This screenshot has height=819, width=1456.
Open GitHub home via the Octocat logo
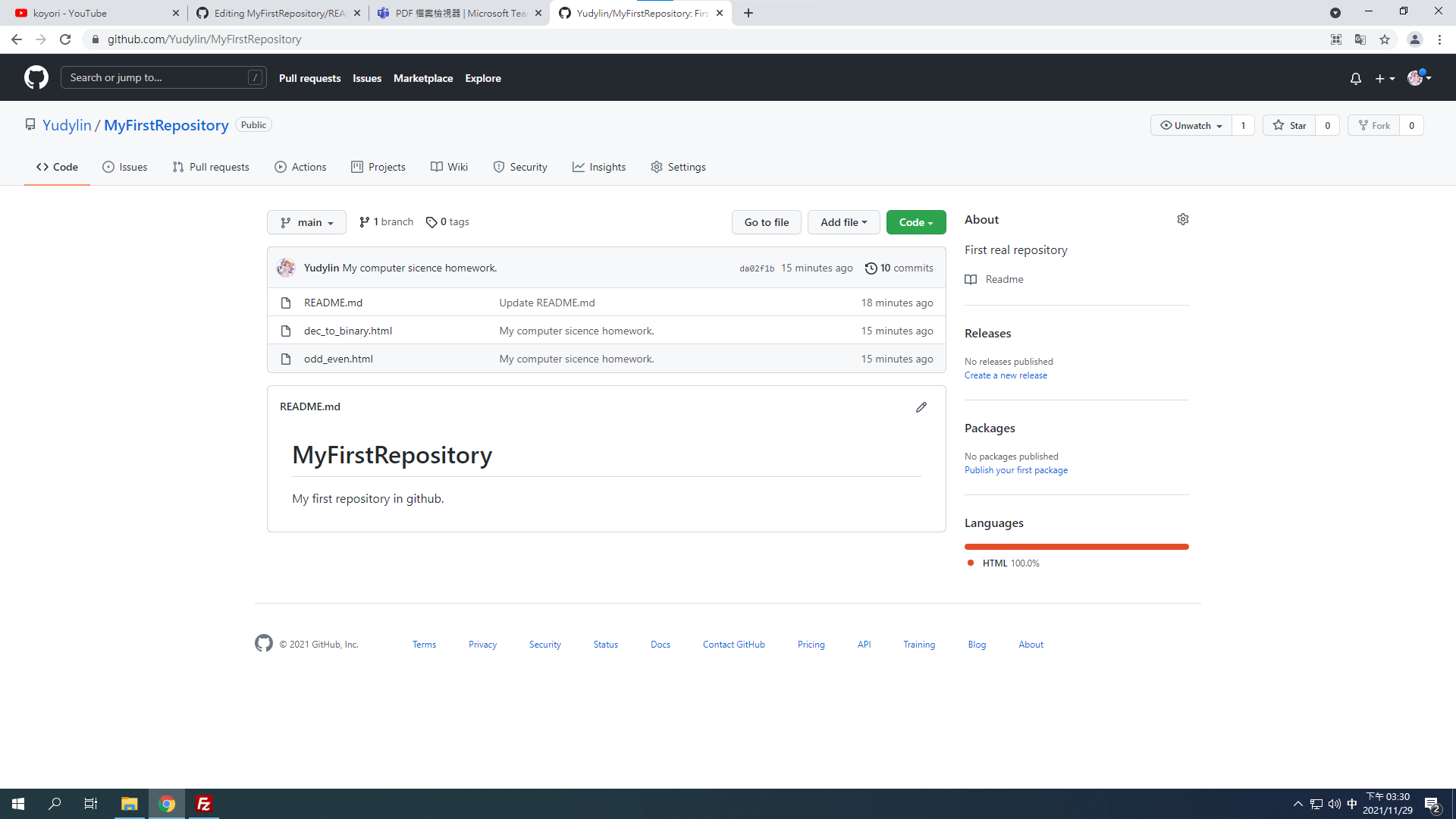tap(35, 77)
